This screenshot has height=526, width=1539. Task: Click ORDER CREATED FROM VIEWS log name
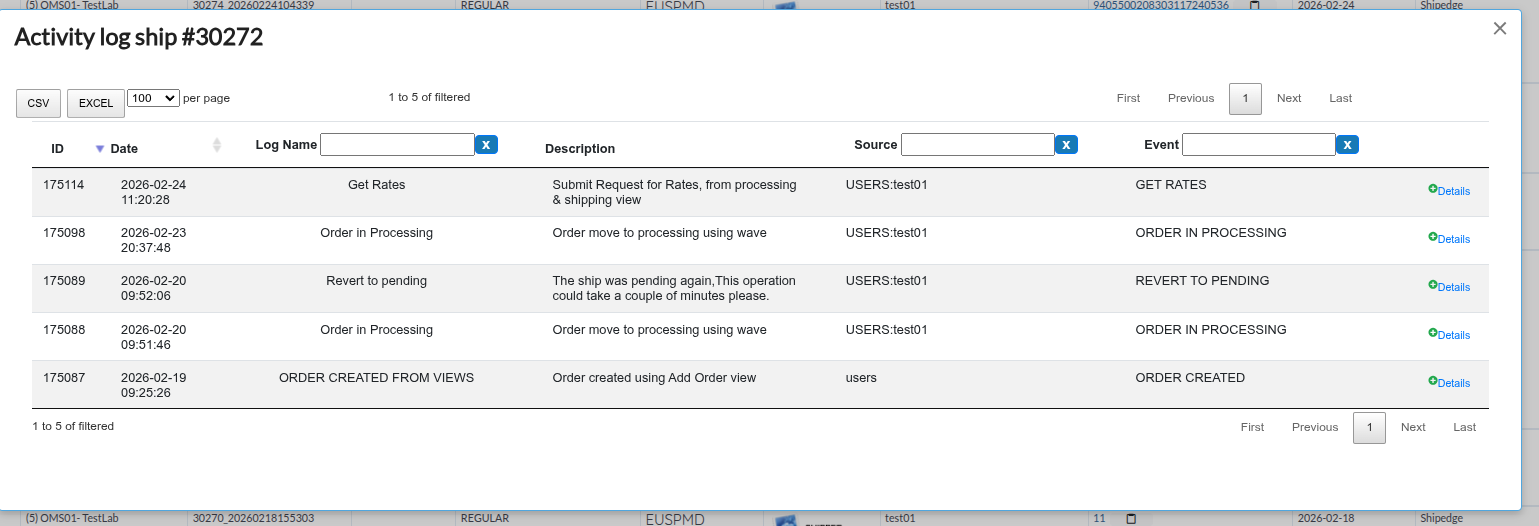pyautogui.click(x=376, y=377)
